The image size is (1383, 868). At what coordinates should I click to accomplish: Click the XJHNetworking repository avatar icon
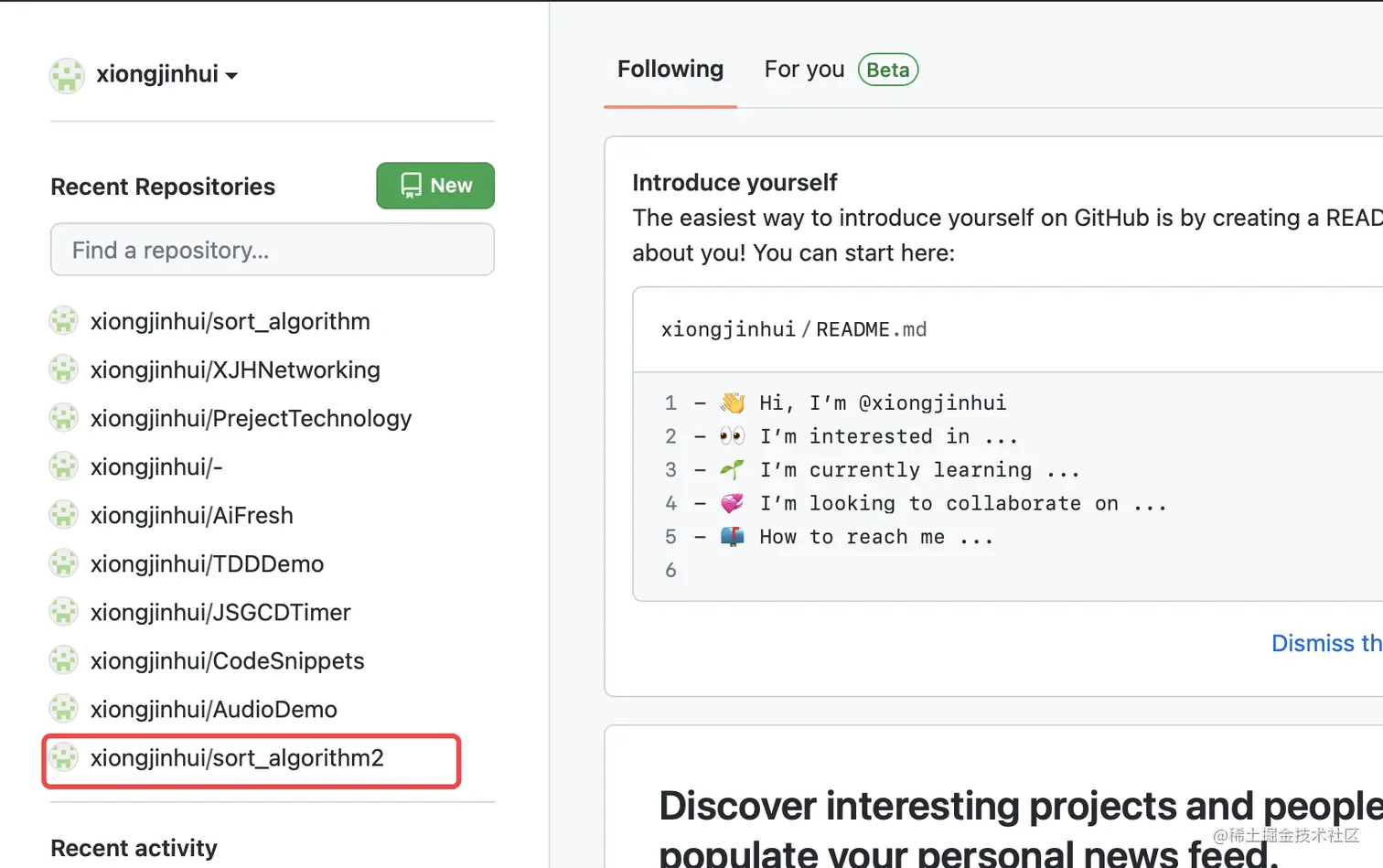point(63,370)
